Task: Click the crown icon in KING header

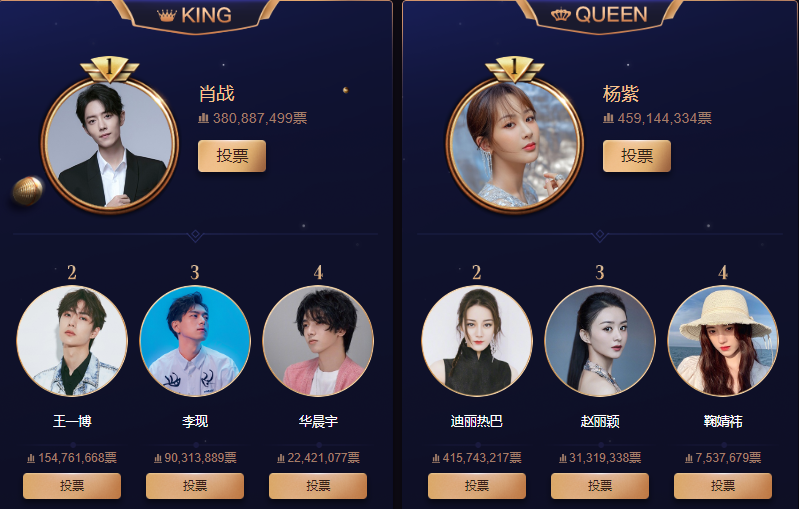Action: [x=167, y=16]
